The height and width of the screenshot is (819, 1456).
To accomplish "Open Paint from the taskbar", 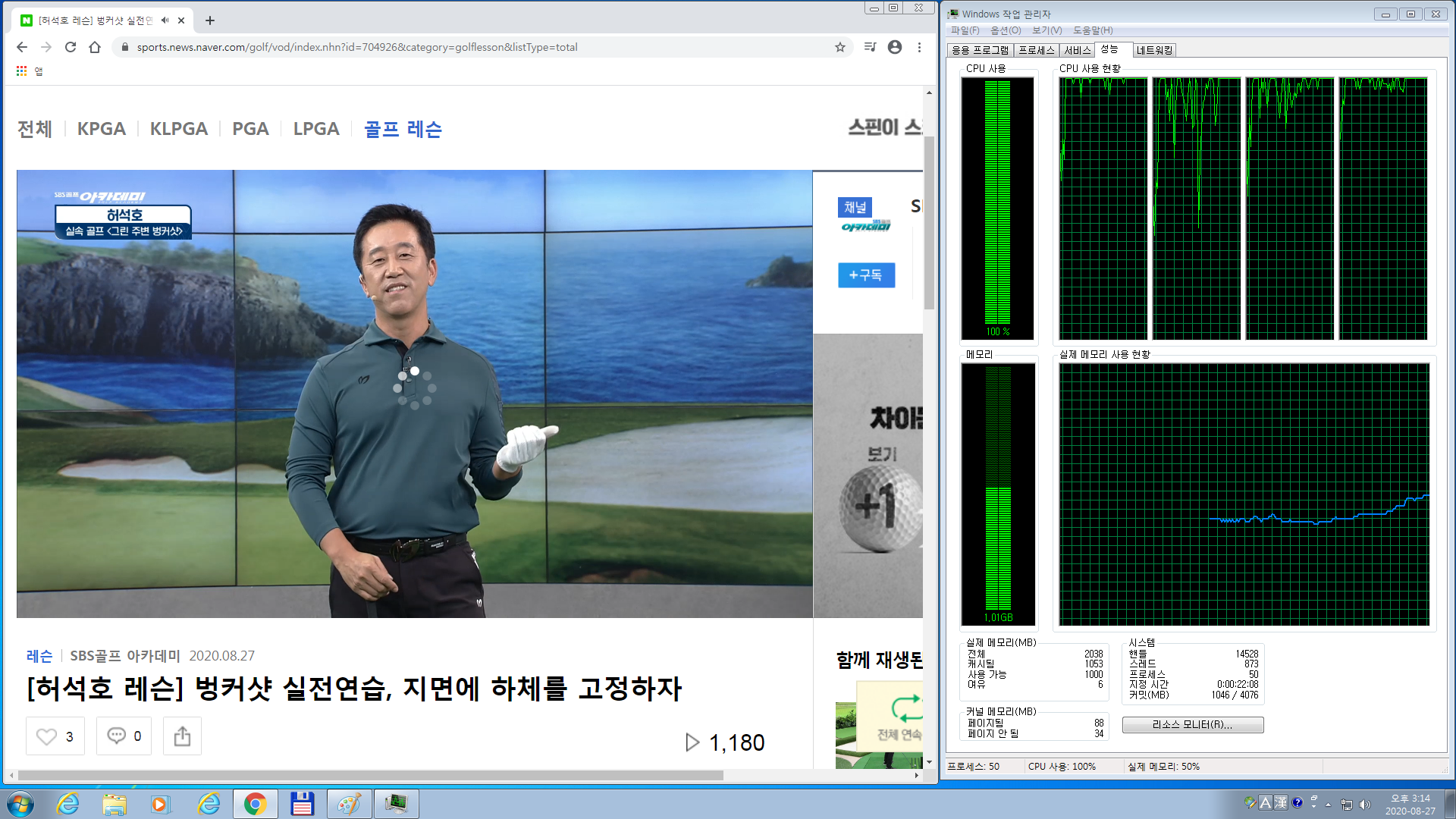I will tap(349, 804).
